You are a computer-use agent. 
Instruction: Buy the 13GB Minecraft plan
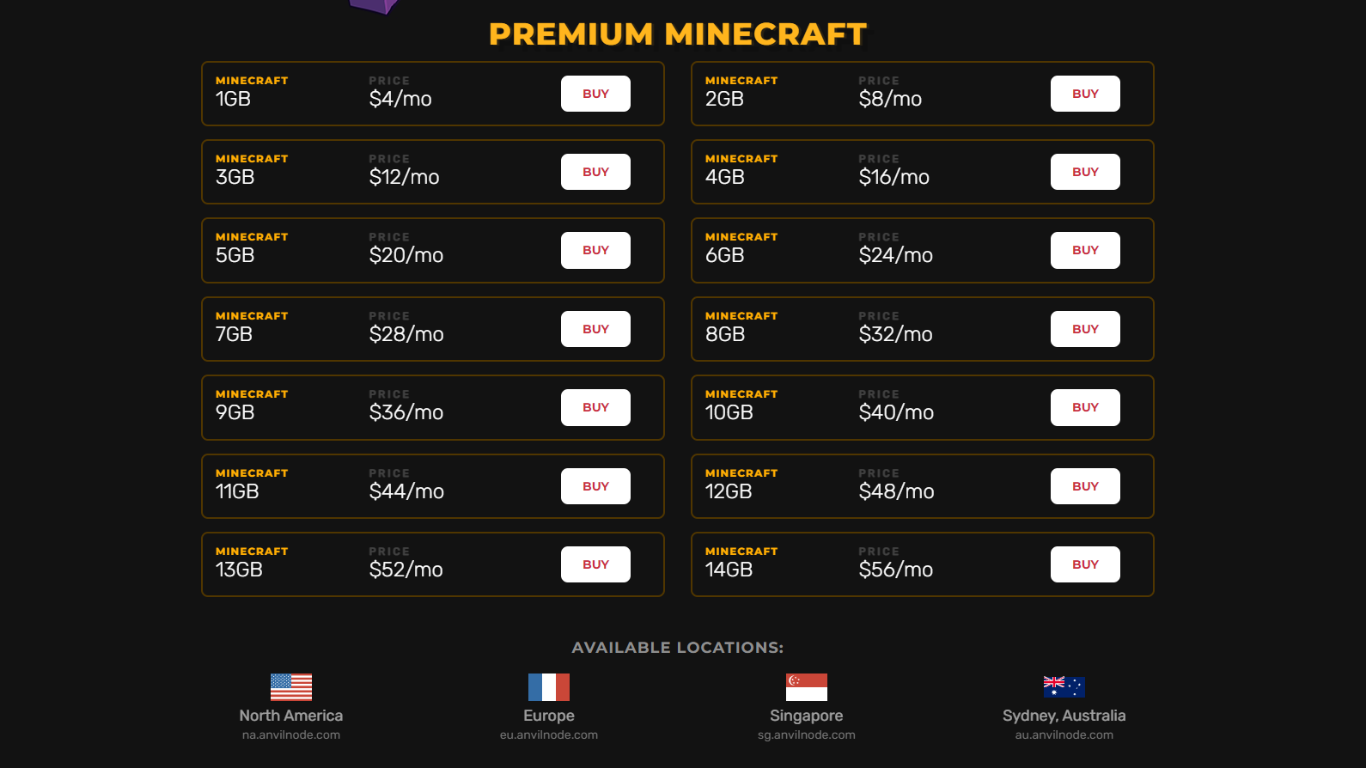(x=596, y=564)
